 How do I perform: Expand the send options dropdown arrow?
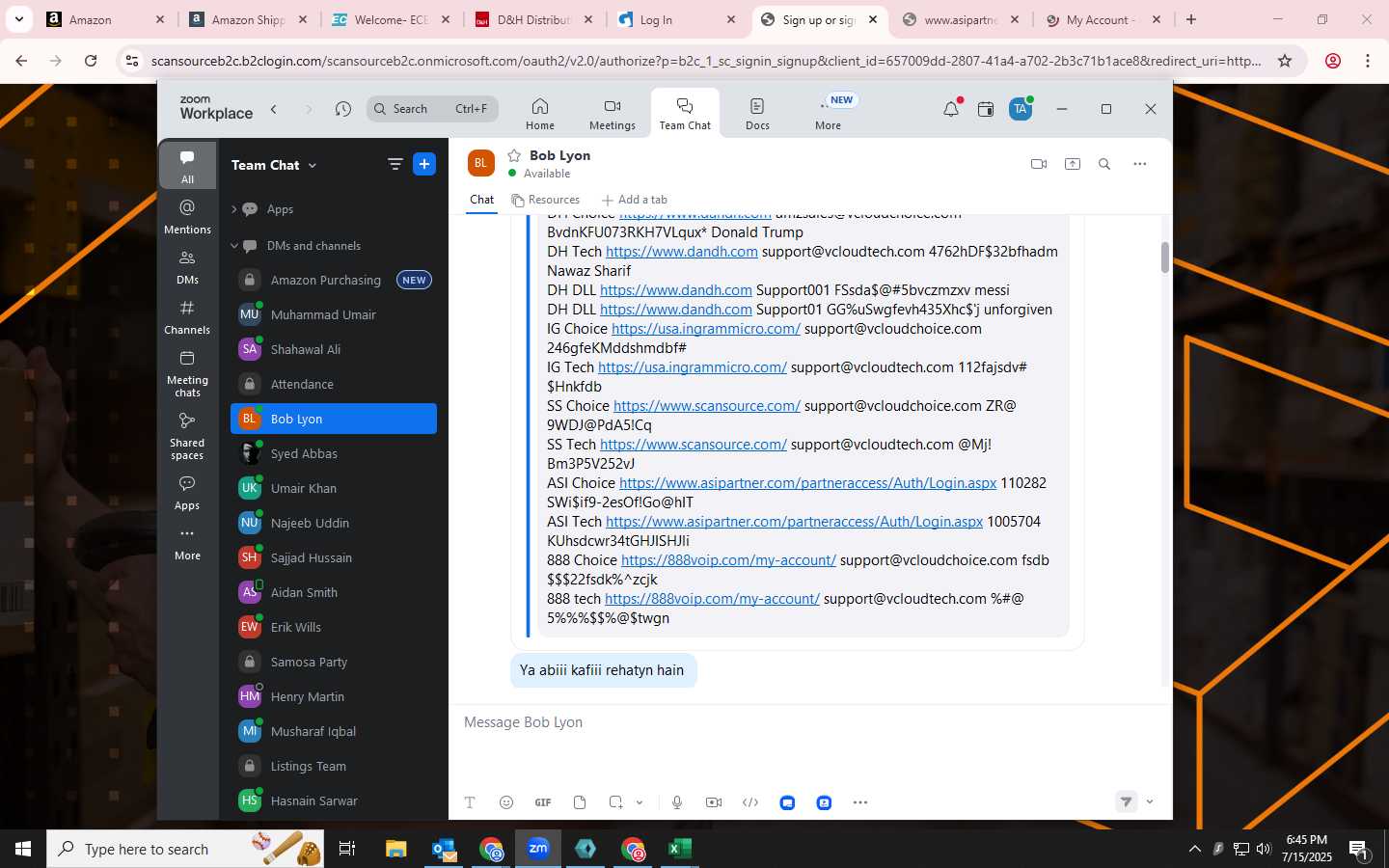click(x=1150, y=802)
